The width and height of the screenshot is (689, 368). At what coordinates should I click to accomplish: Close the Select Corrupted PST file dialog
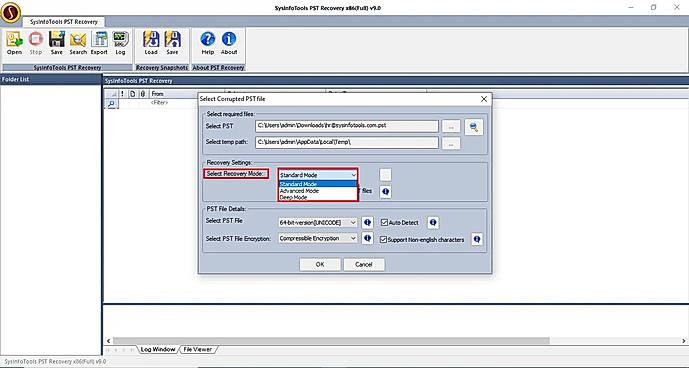484,99
